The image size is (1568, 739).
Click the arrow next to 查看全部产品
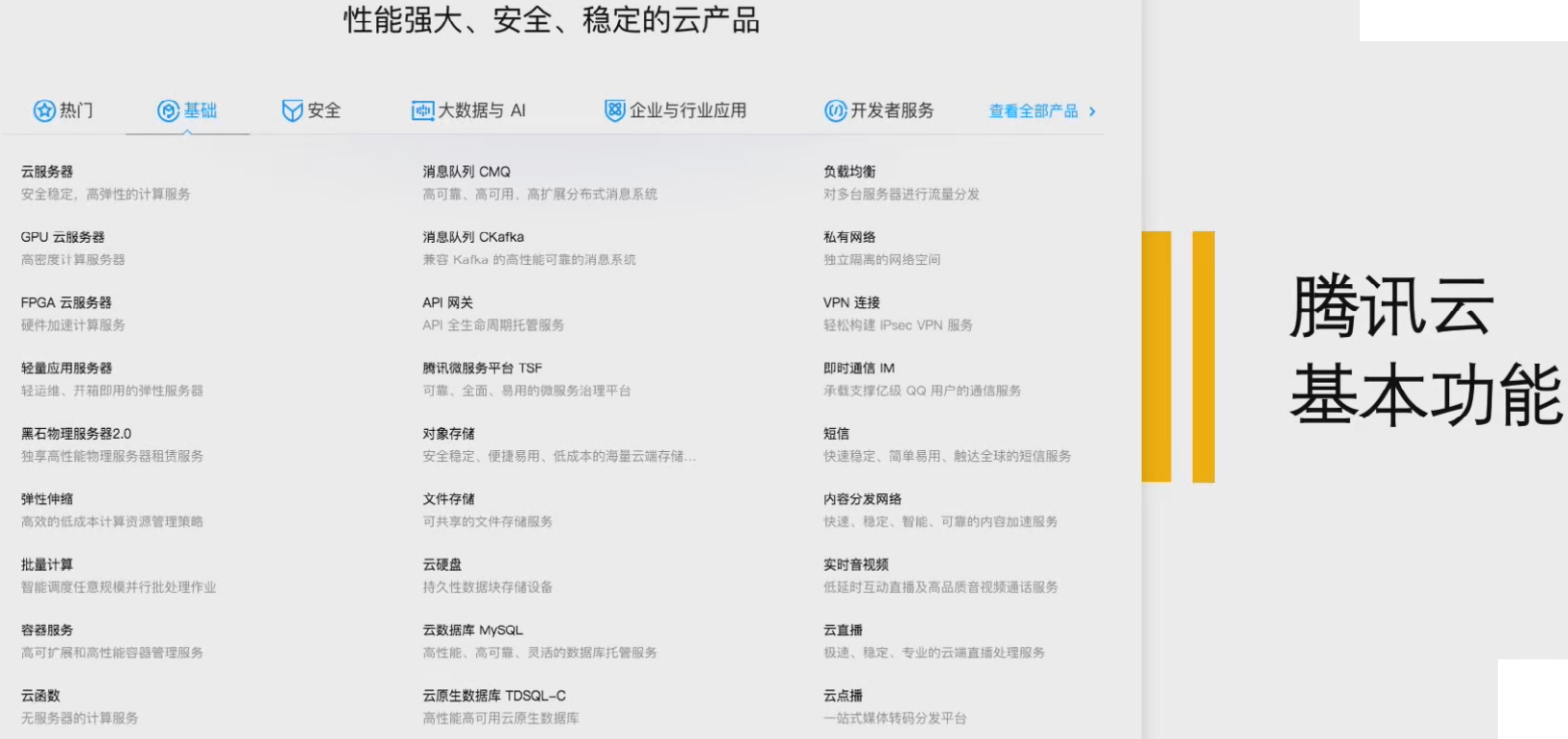click(x=1092, y=111)
